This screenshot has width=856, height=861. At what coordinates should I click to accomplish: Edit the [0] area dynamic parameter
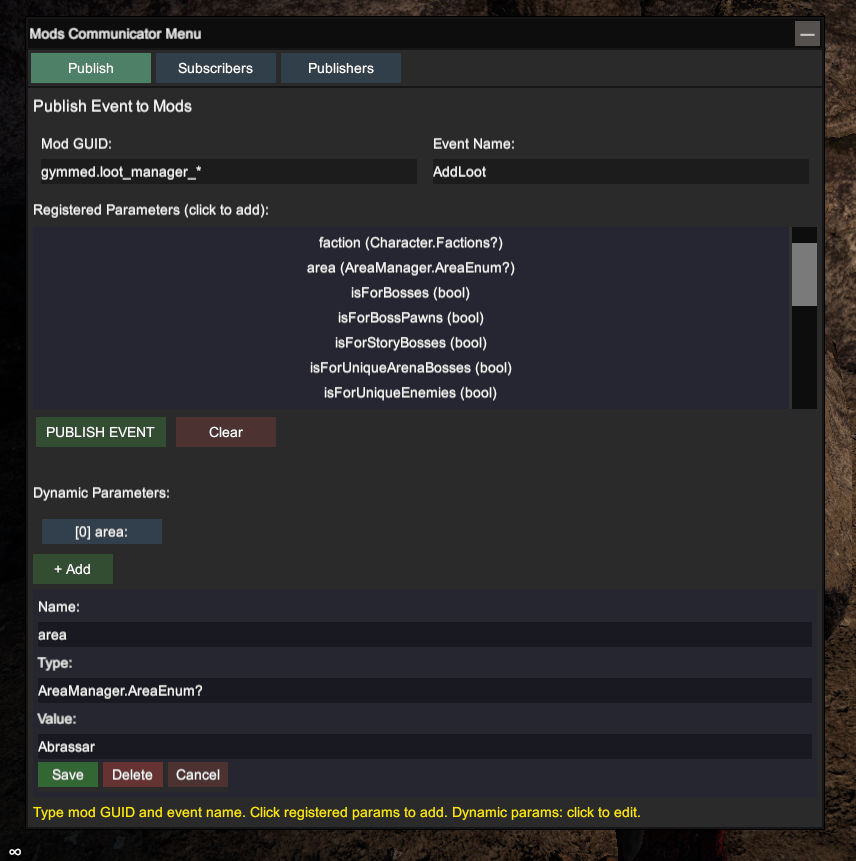point(102,532)
